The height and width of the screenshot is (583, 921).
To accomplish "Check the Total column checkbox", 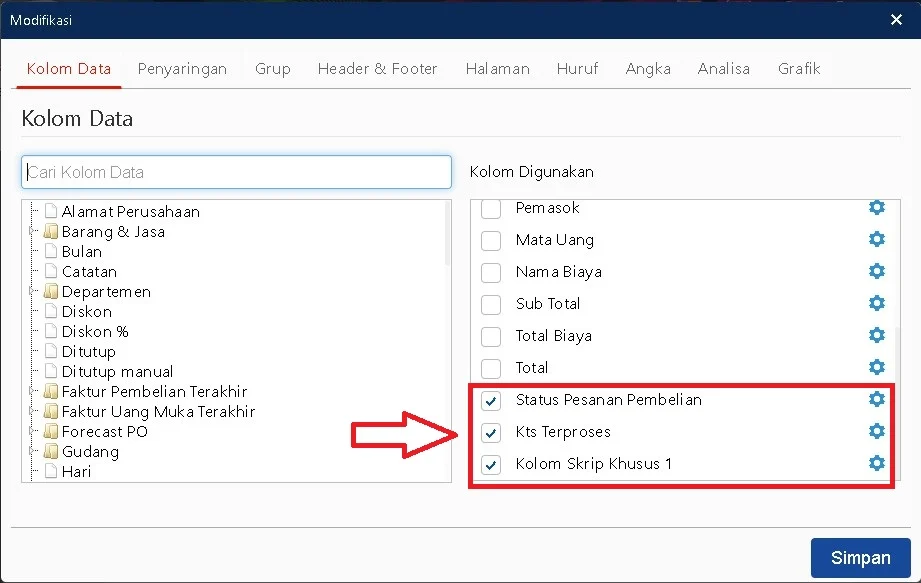I will (x=491, y=368).
